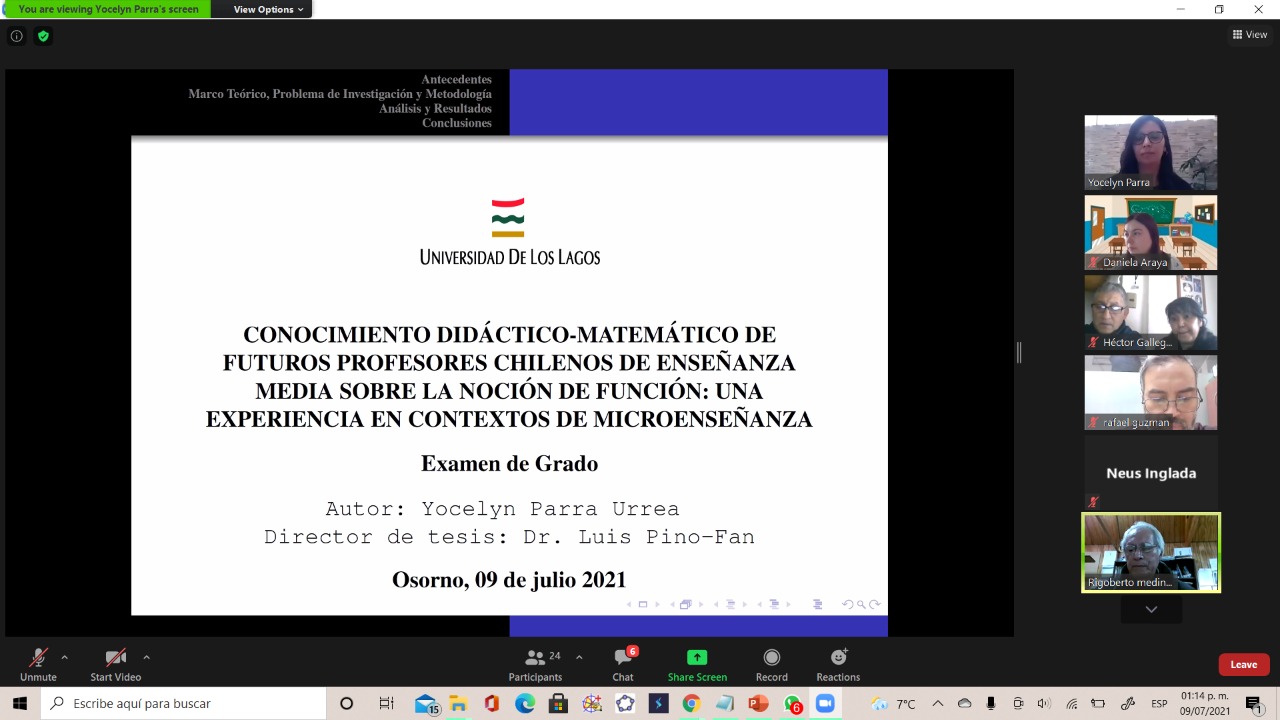Click the meeting information icon
Viewport: 1280px width, 720px height.
[17, 36]
